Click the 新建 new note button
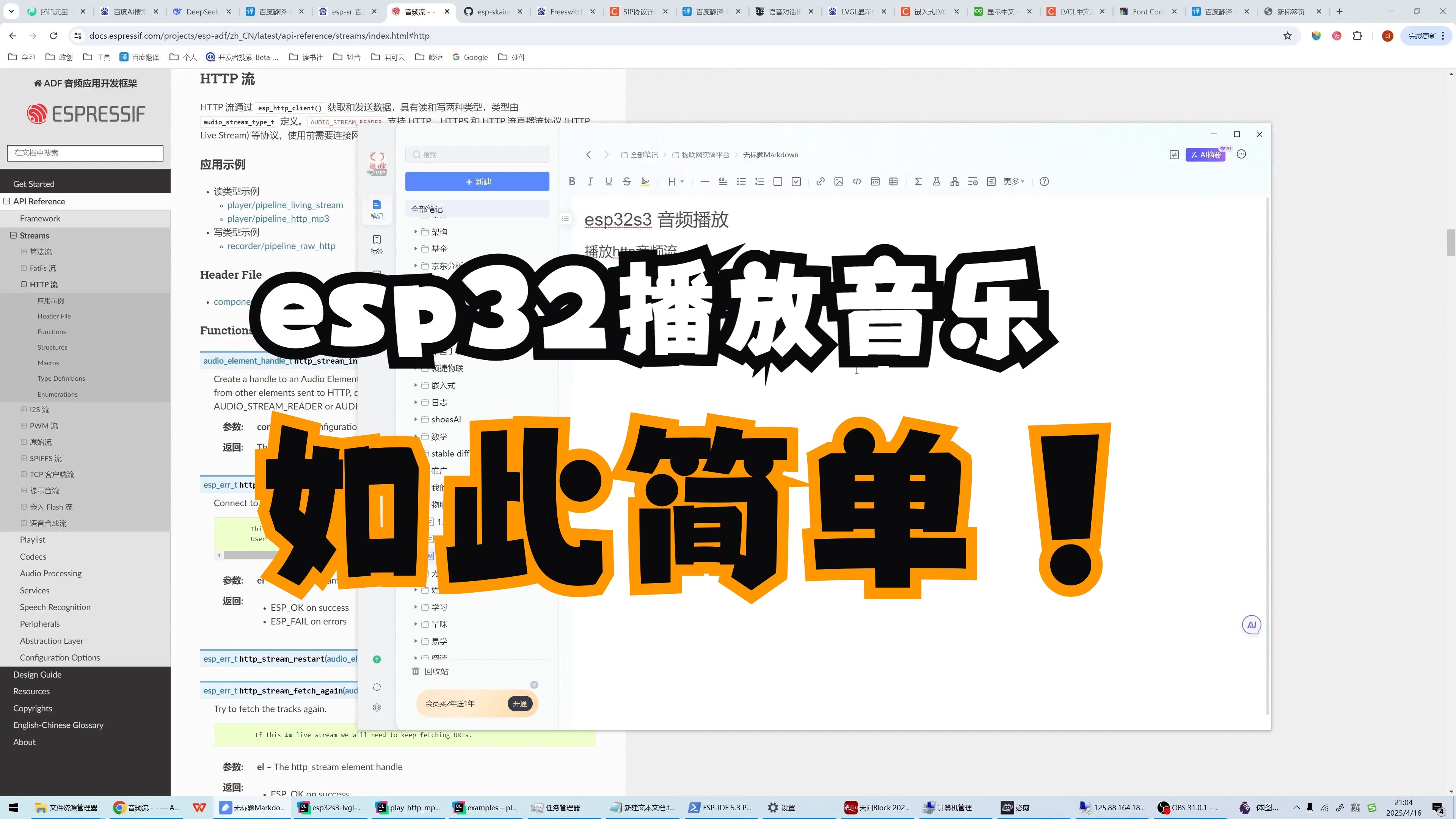The width and height of the screenshot is (1456, 819). tap(477, 182)
